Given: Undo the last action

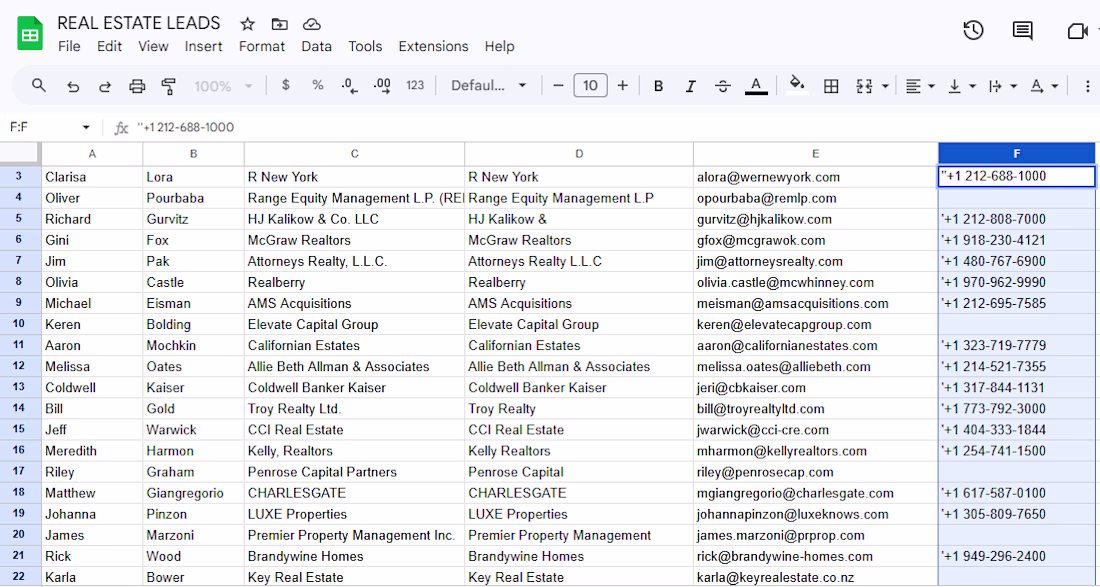Looking at the screenshot, I should 73,86.
